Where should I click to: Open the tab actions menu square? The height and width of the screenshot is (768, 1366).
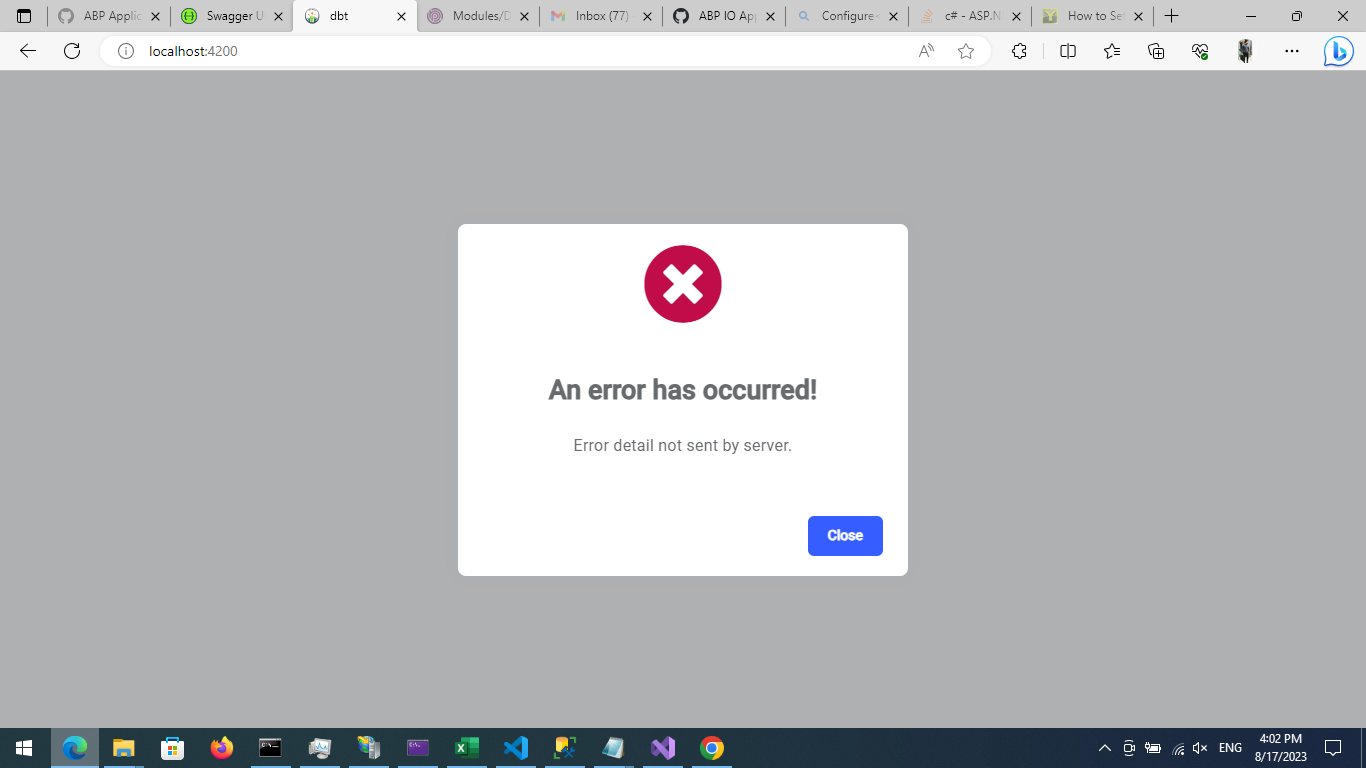point(23,16)
